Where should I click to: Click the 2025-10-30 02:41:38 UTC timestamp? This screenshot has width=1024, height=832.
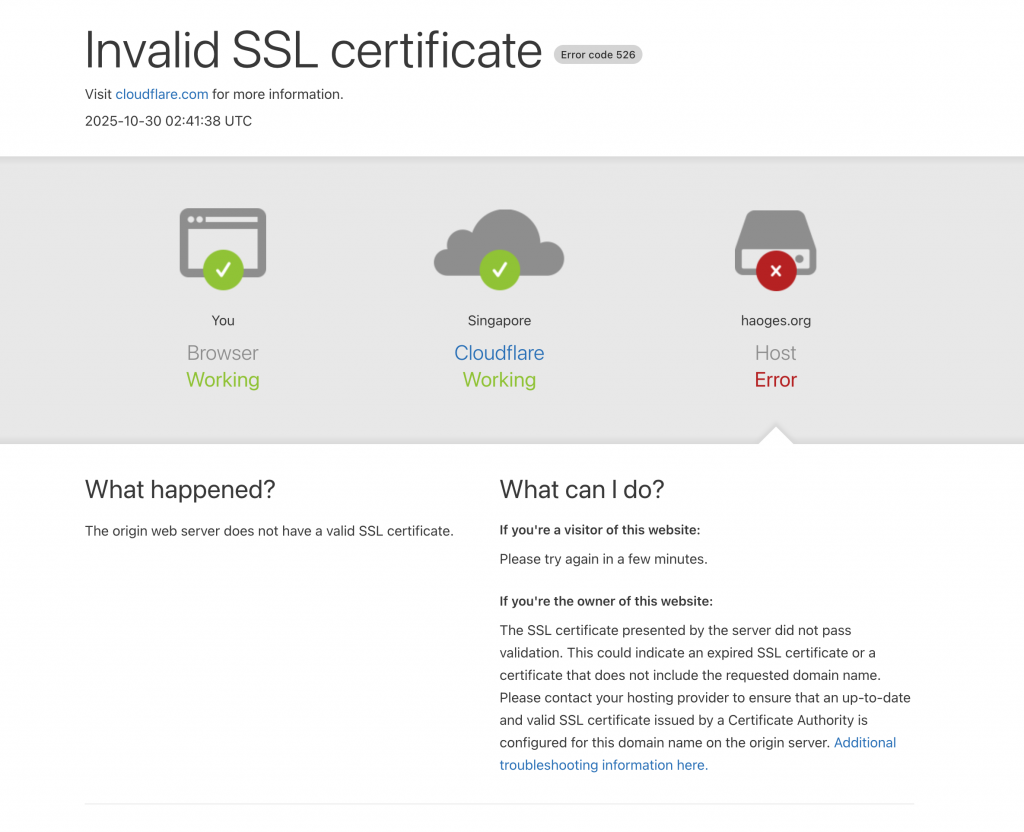(x=168, y=121)
